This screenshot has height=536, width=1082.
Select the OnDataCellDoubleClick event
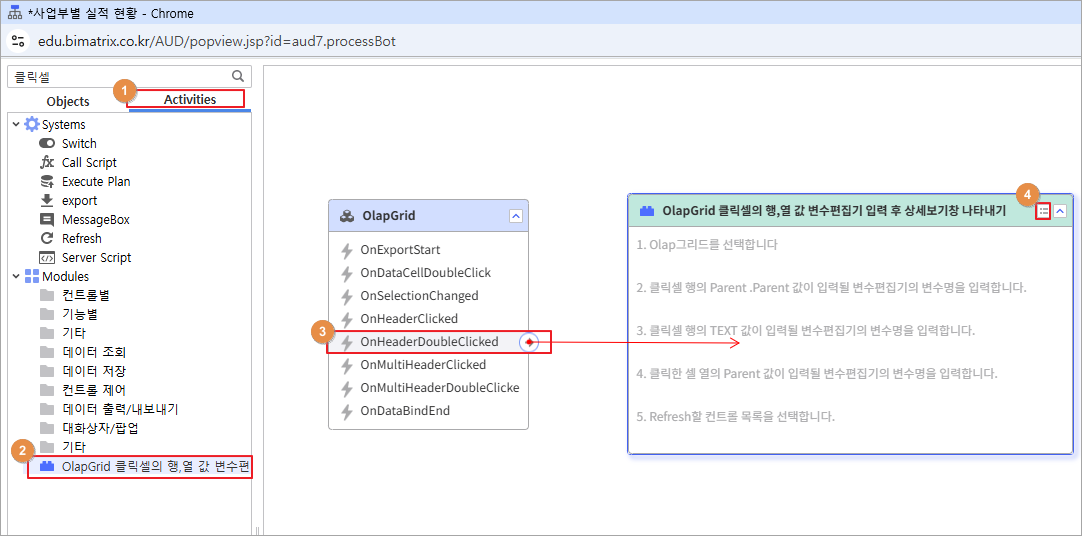click(426, 272)
